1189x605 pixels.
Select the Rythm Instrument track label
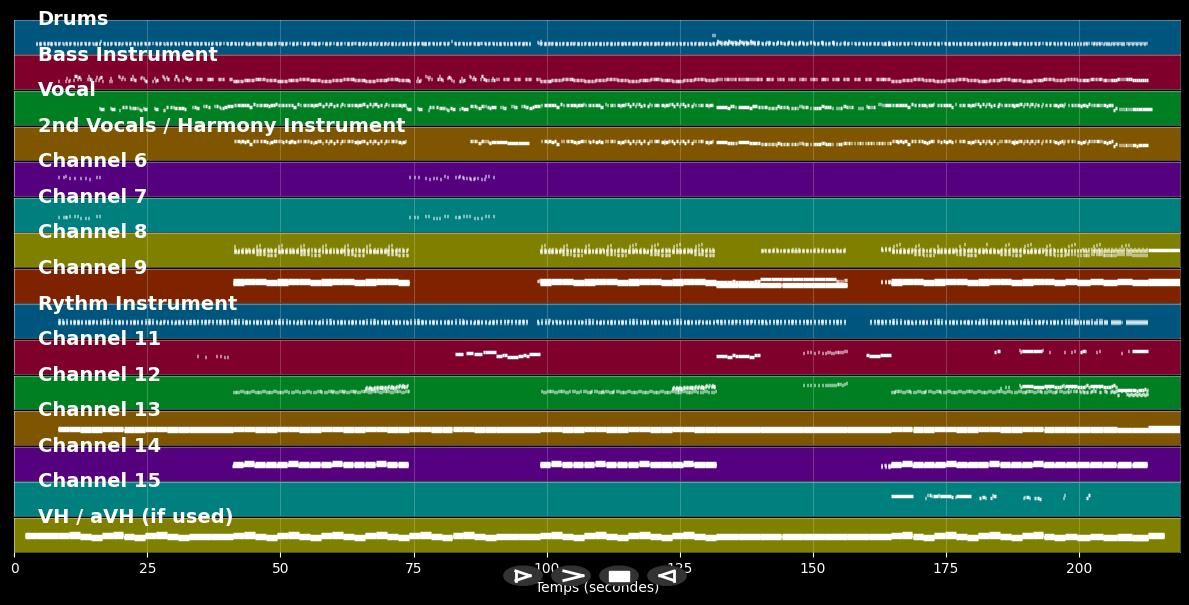coord(137,304)
